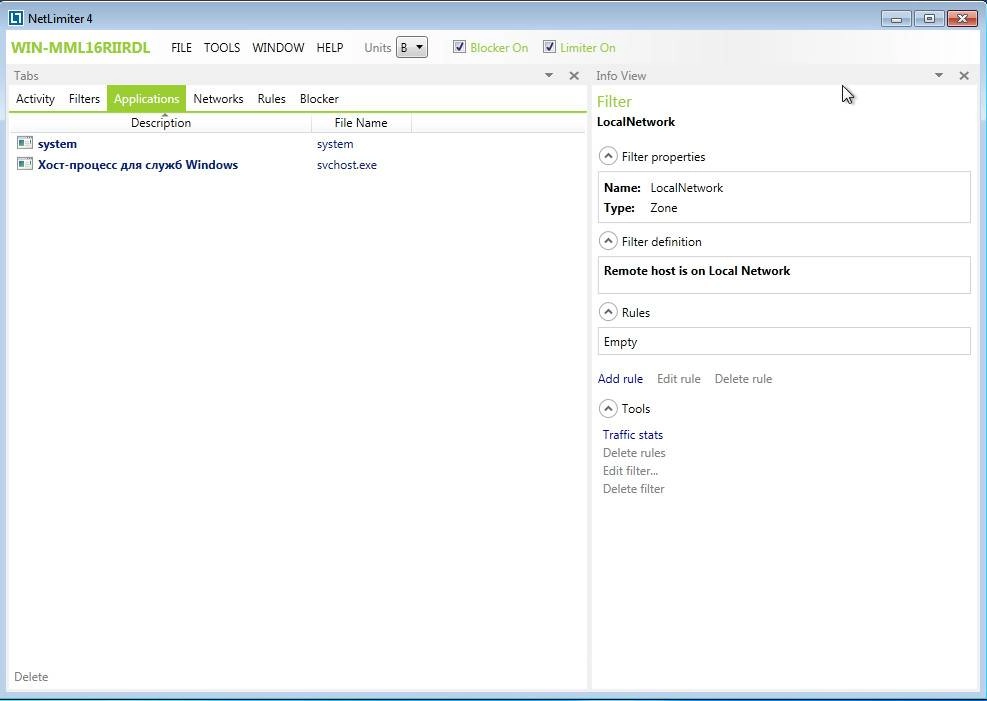
Task: Toggle the Limiter On checkbox
Action: [550, 47]
